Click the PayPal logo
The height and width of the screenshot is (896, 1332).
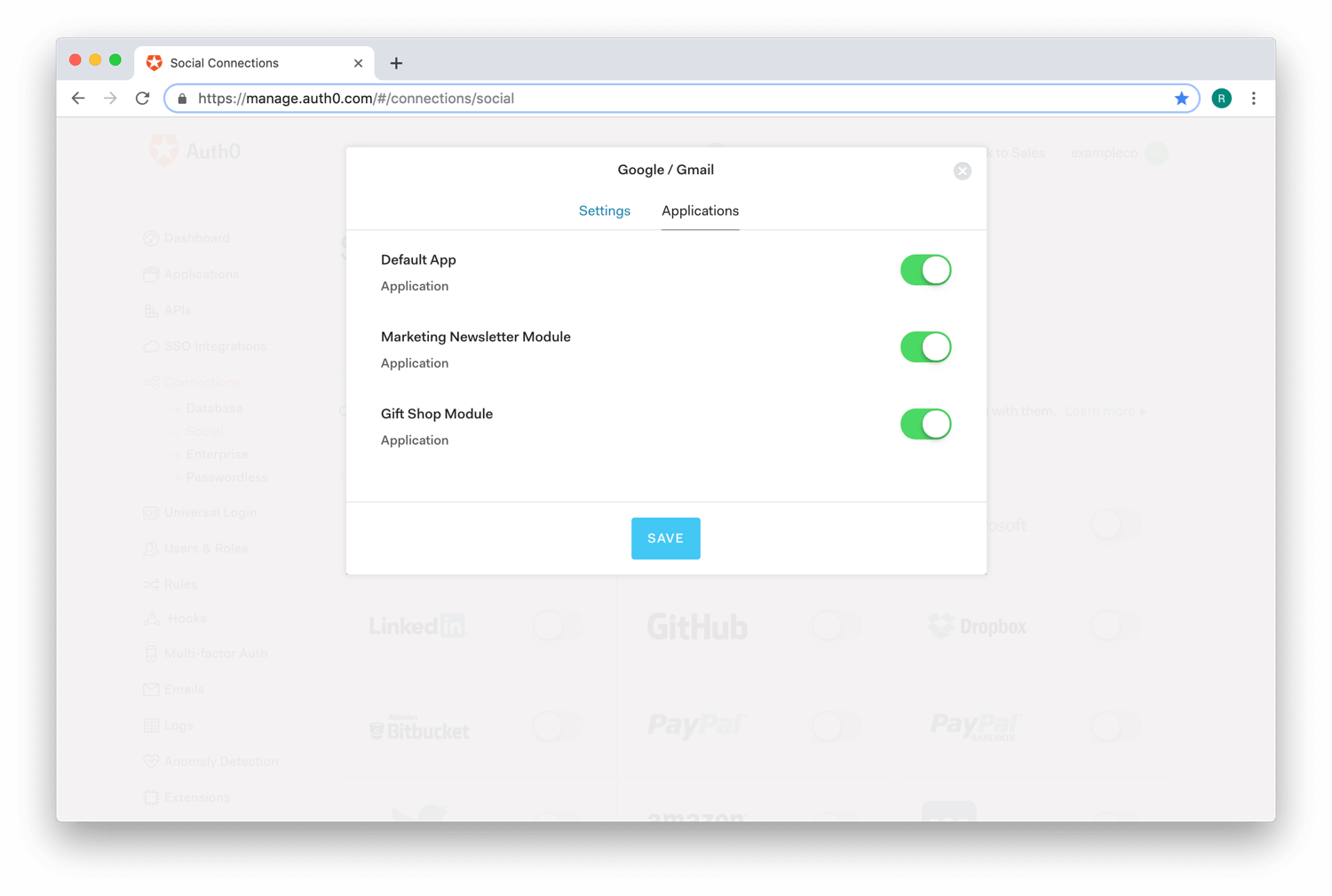(697, 726)
